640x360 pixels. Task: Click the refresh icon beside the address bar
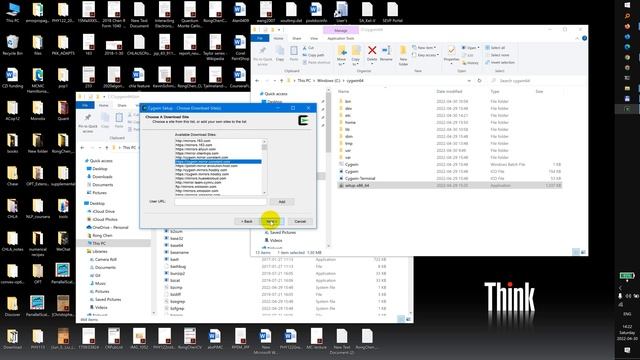(479, 81)
